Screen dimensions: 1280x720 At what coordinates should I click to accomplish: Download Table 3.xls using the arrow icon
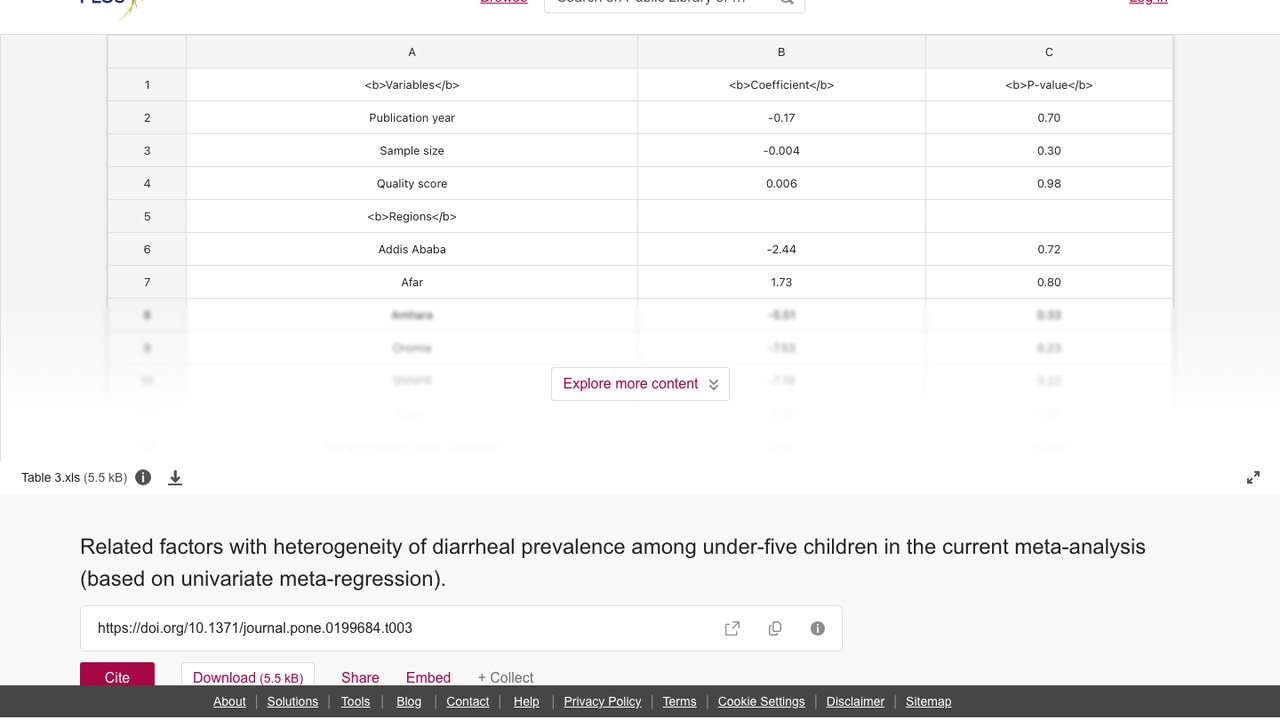point(175,477)
